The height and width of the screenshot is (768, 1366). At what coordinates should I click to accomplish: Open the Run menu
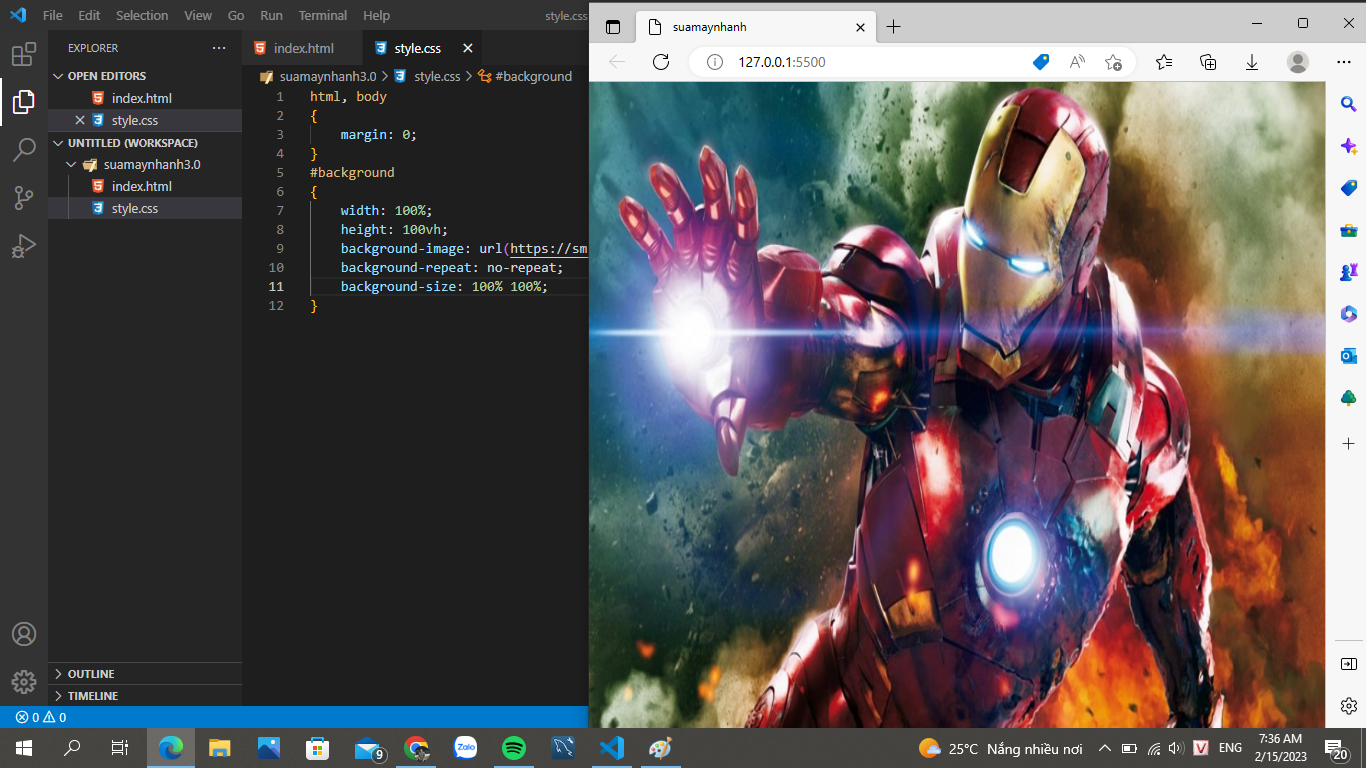[x=271, y=16]
